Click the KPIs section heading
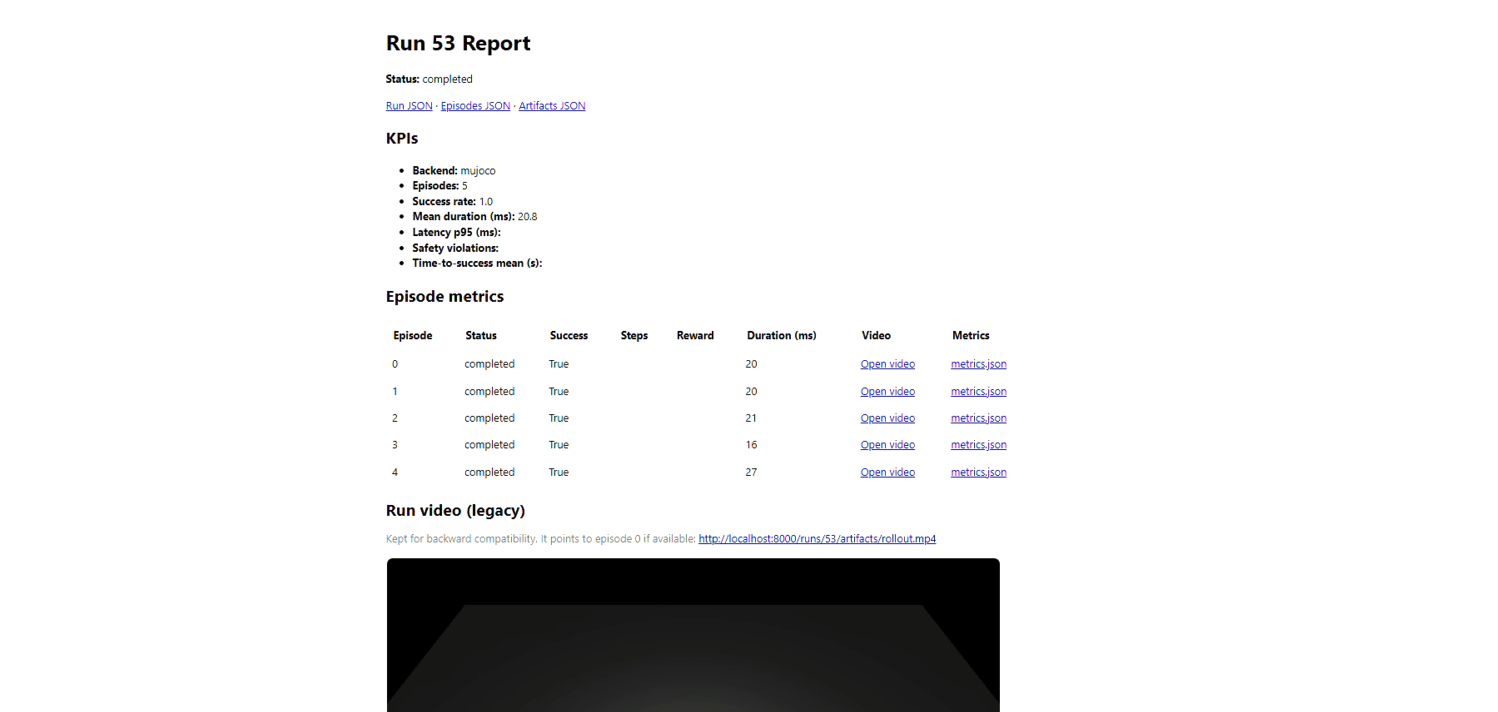Image resolution: width=1498 pixels, height=712 pixels. pyautogui.click(x=402, y=138)
